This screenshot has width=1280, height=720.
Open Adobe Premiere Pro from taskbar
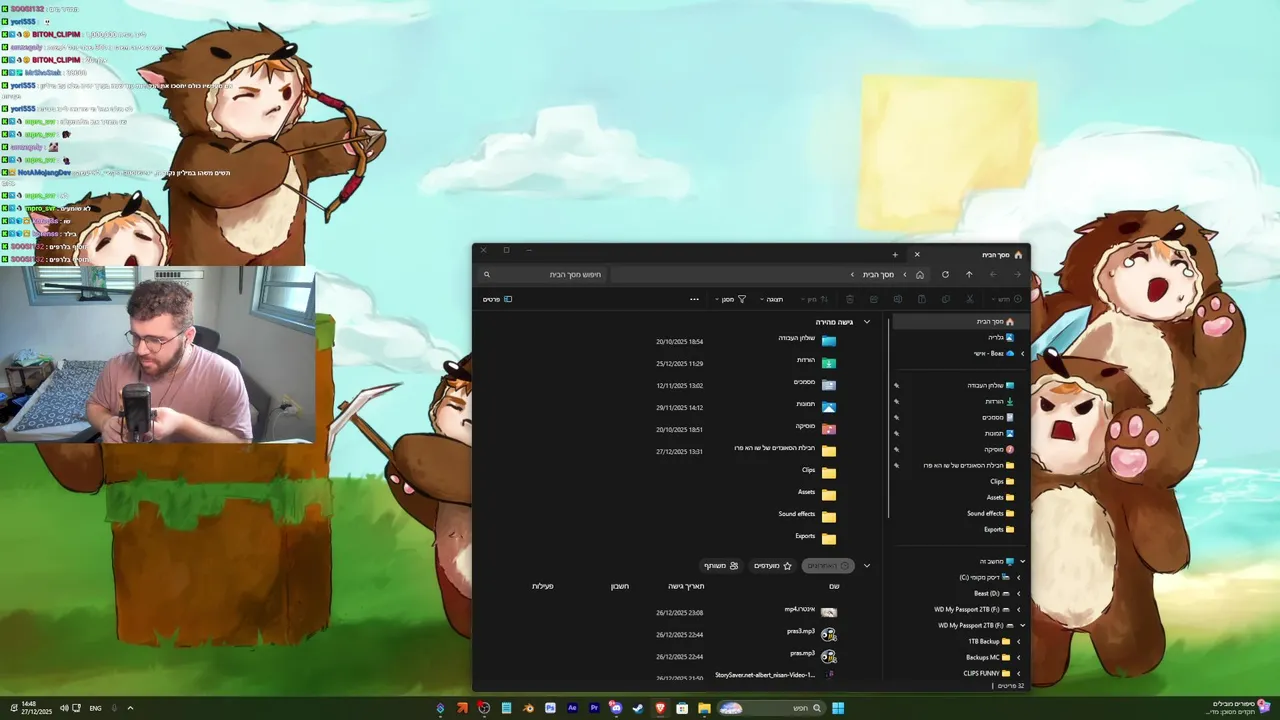[x=594, y=708]
